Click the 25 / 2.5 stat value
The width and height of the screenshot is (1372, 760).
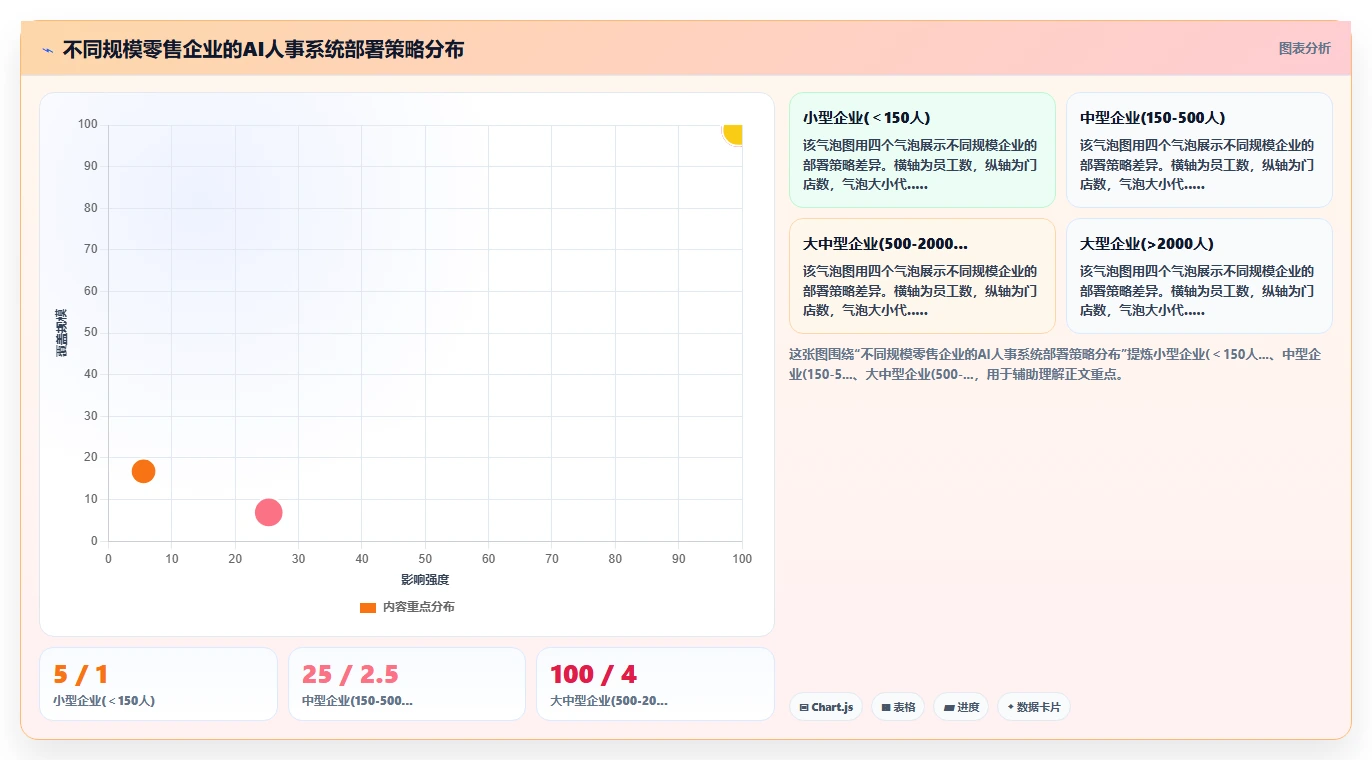tap(350, 675)
